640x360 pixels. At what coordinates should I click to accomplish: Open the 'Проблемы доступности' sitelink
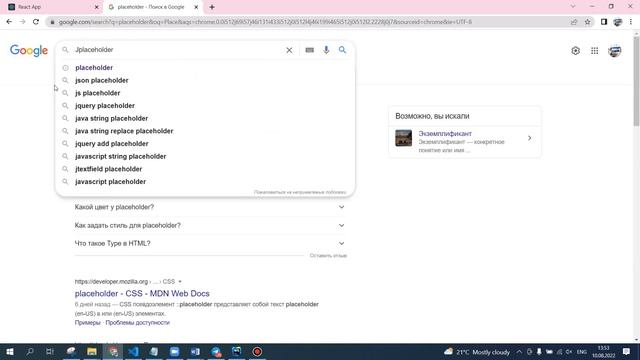click(138, 322)
